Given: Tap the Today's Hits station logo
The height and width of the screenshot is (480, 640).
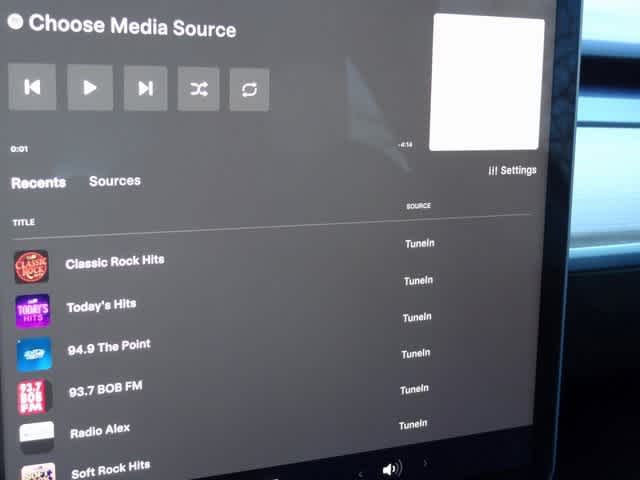Looking at the screenshot, I should (x=33, y=311).
